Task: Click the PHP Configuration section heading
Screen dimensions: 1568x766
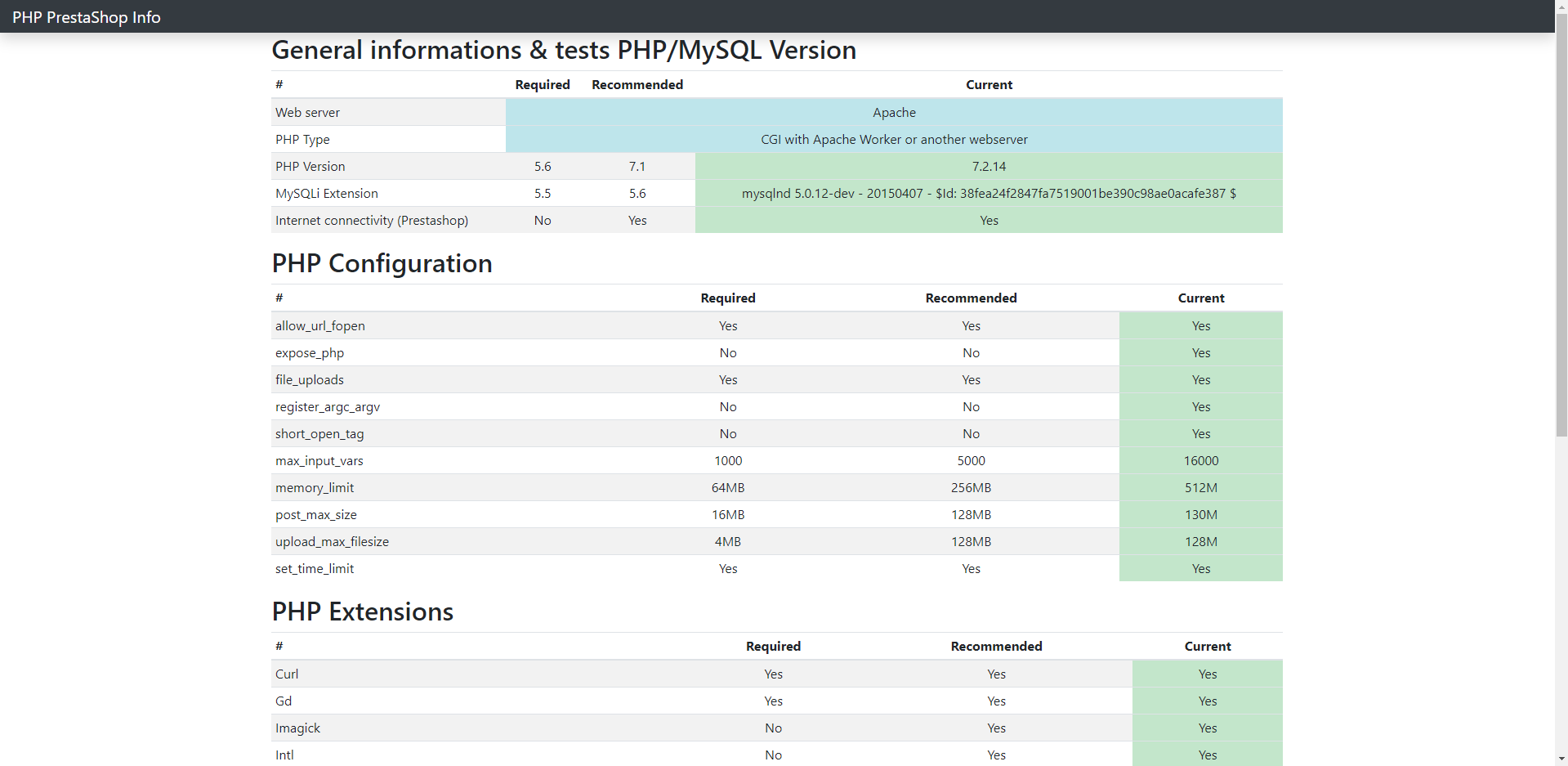Action: click(x=382, y=263)
